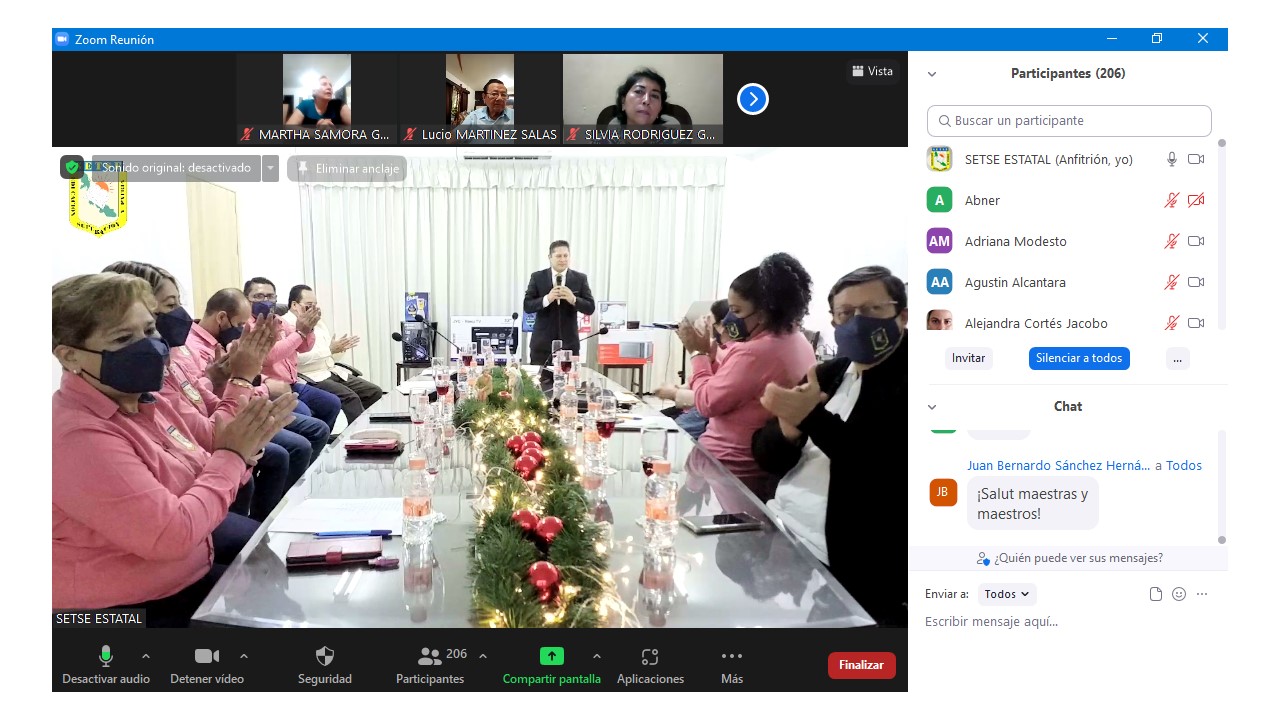Click Eliminar anclaje to unpin video
The width and height of the screenshot is (1280, 720).
pyautogui.click(x=347, y=168)
